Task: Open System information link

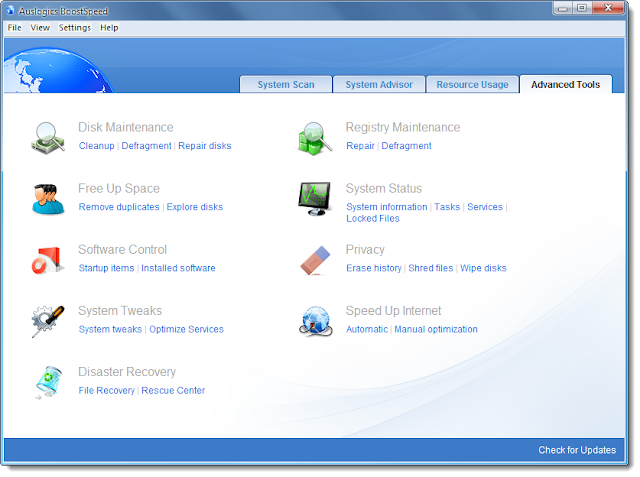Action: tap(387, 207)
